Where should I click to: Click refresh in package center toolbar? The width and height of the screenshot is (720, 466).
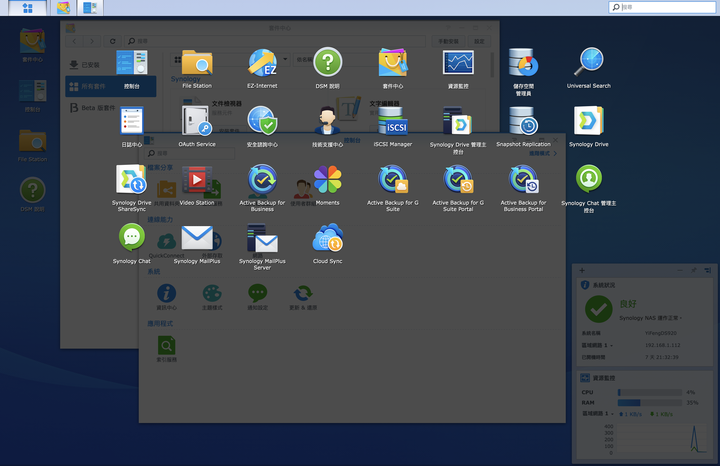(x=112, y=41)
